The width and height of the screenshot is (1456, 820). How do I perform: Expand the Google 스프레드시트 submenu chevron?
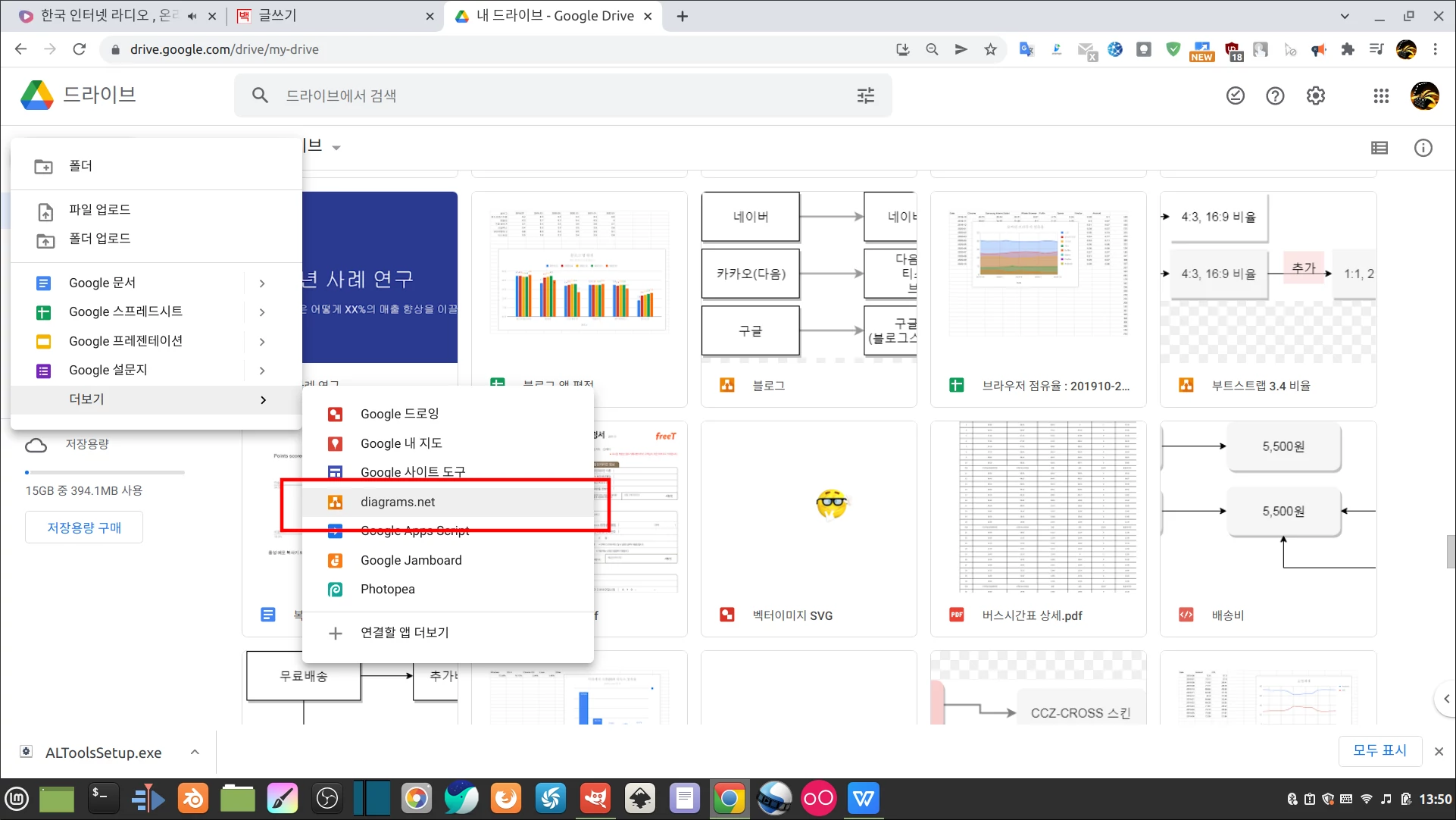(x=261, y=311)
